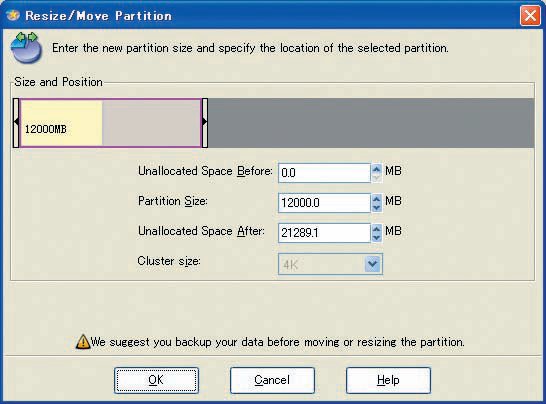Click the Unallocated Space Before input field
This screenshot has height=404, width=546.
[x=324, y=173]
